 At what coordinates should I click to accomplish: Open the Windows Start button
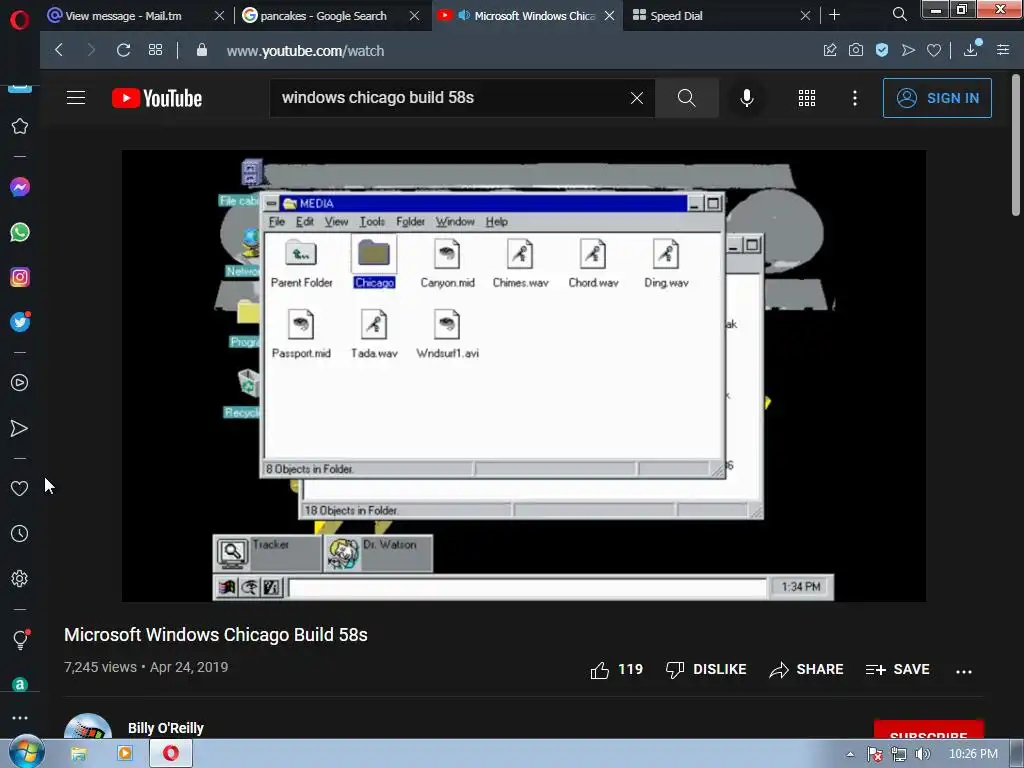point(26,753)
